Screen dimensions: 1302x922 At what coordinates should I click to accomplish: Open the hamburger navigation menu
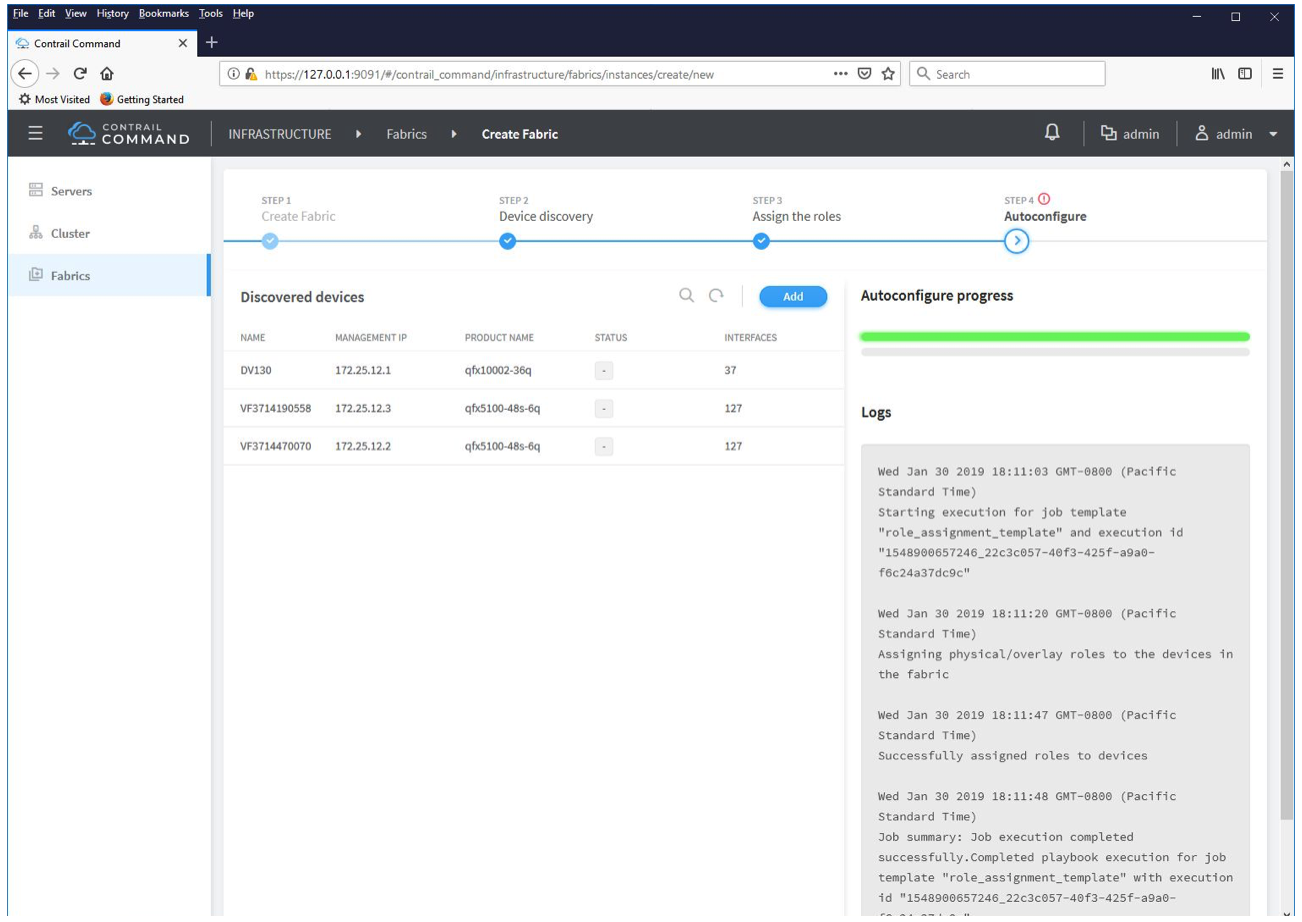36,135
